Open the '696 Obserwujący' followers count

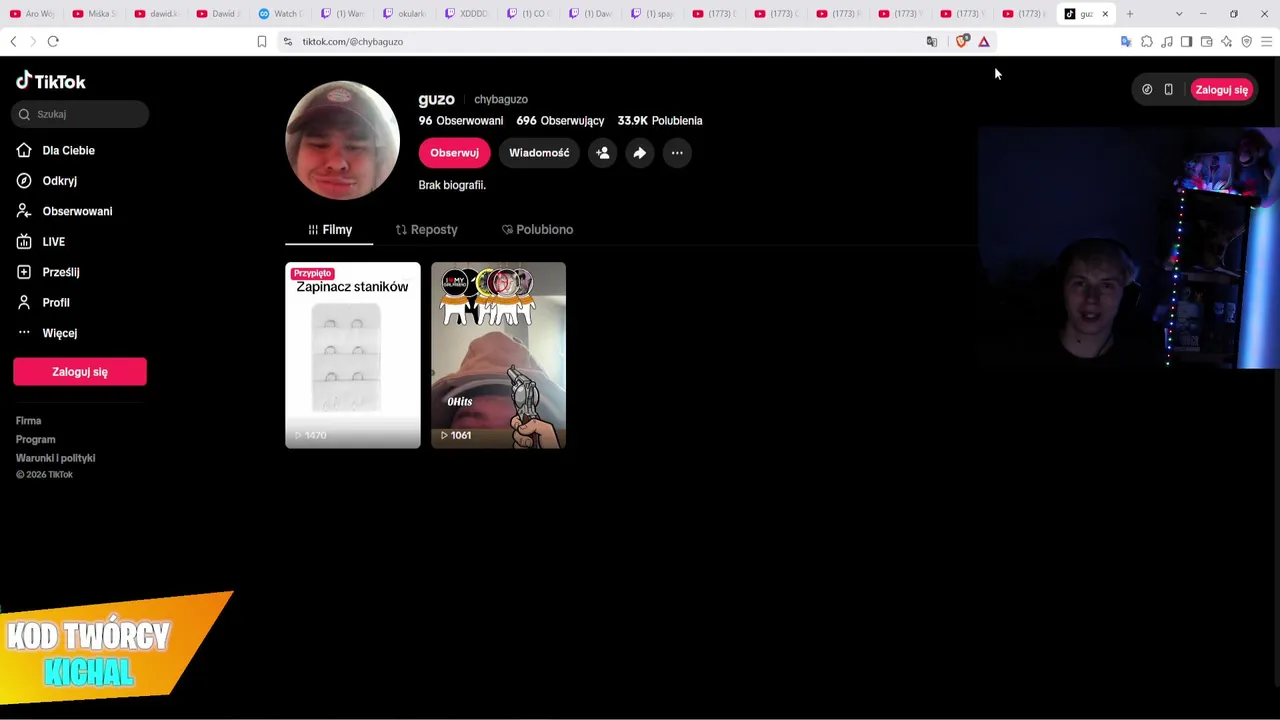coord(560,121)
